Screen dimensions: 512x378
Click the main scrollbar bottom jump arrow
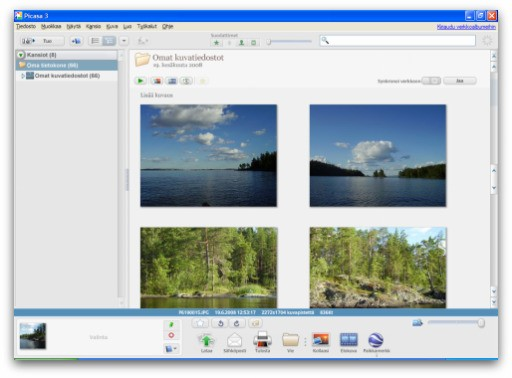pos(494,303)
